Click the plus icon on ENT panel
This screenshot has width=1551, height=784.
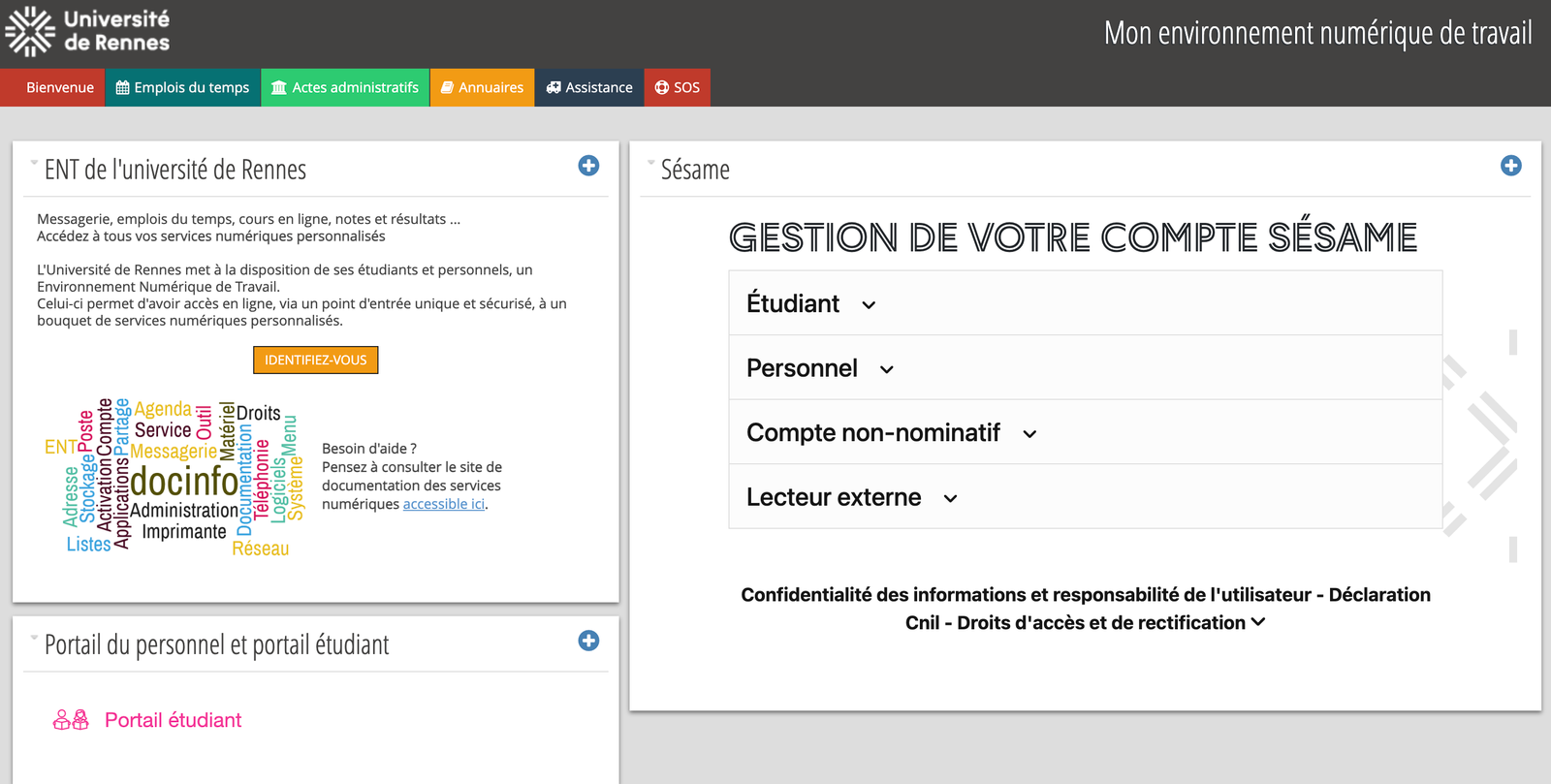pyautogui.click(x=588, y=166)
